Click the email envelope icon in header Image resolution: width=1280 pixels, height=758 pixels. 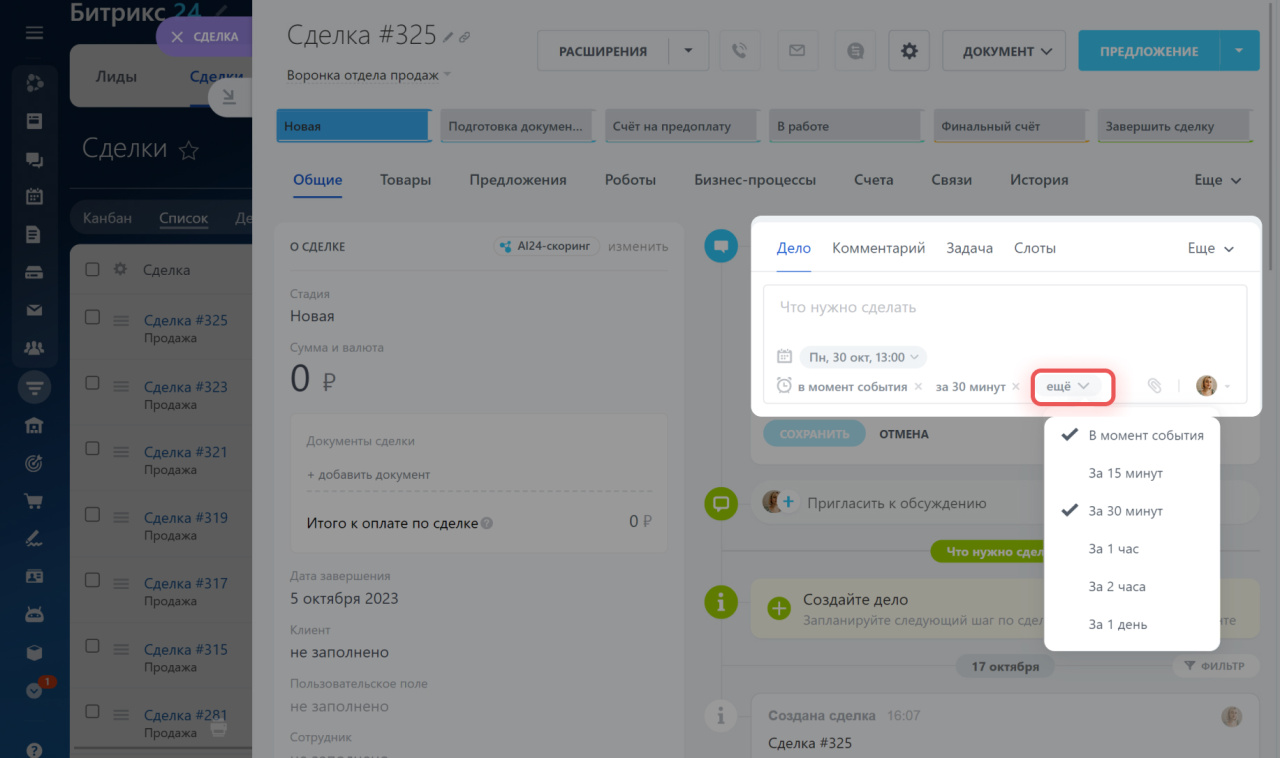797,51
